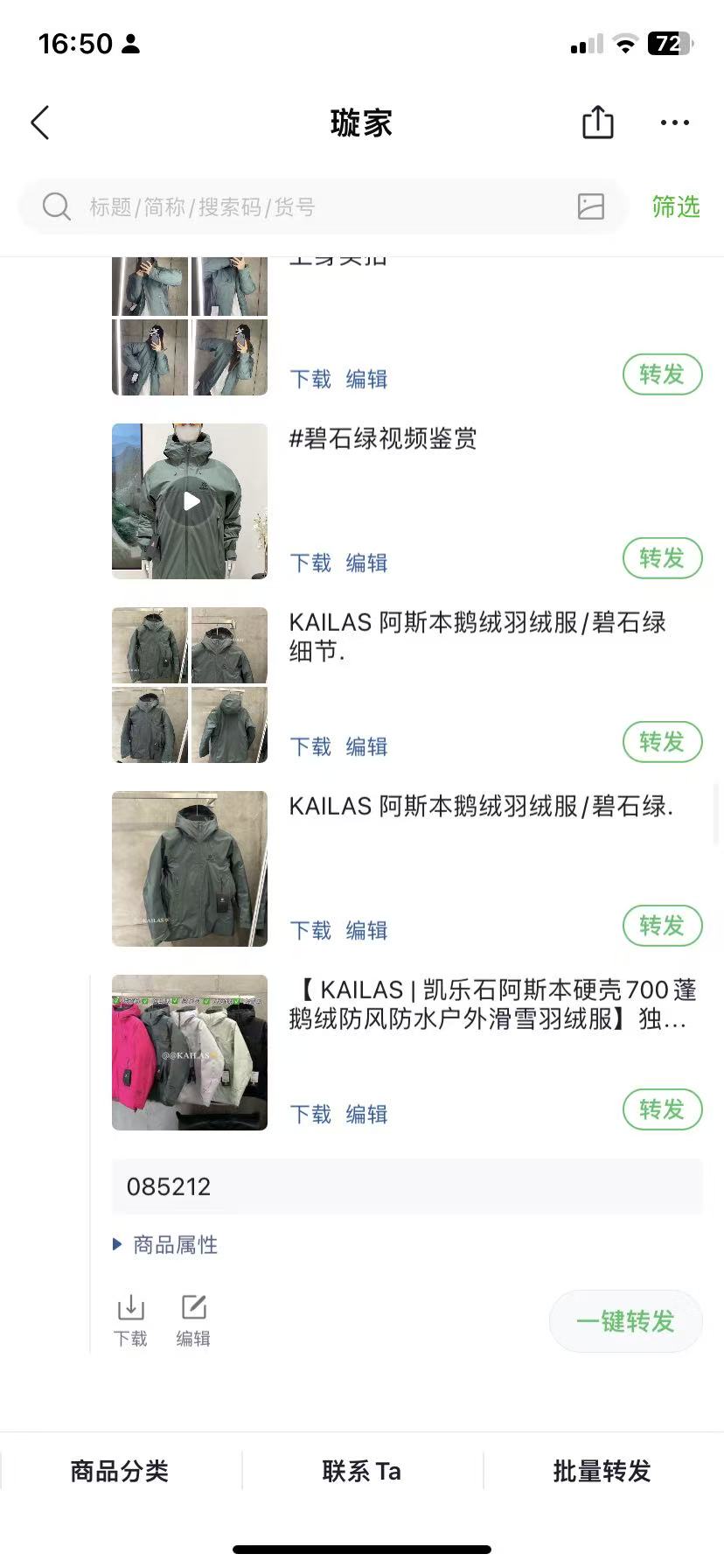
Task: Select the 联系 Ta bottom tab
Action: [x=362, y=1471]
